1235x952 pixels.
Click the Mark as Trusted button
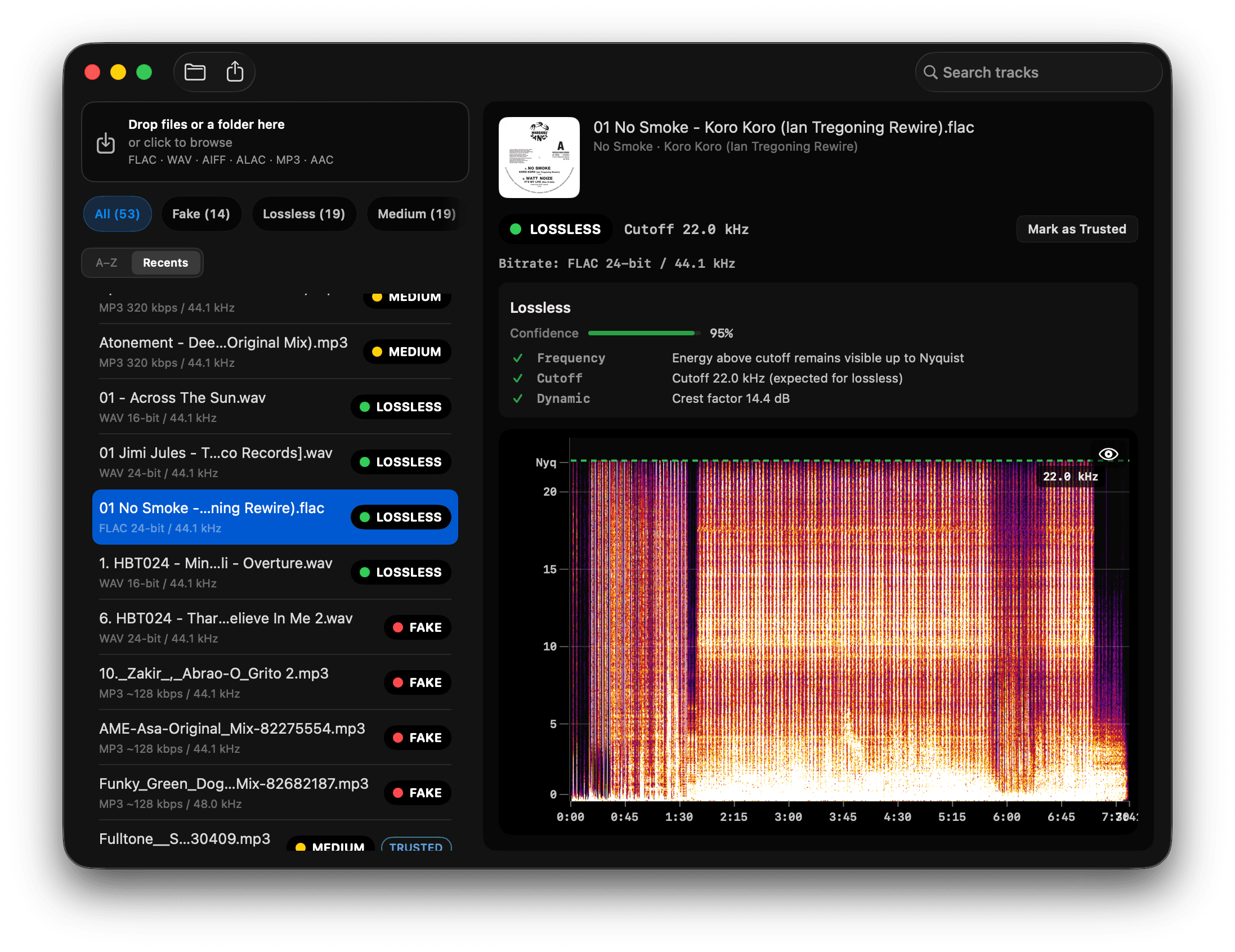click(1077, 229)
